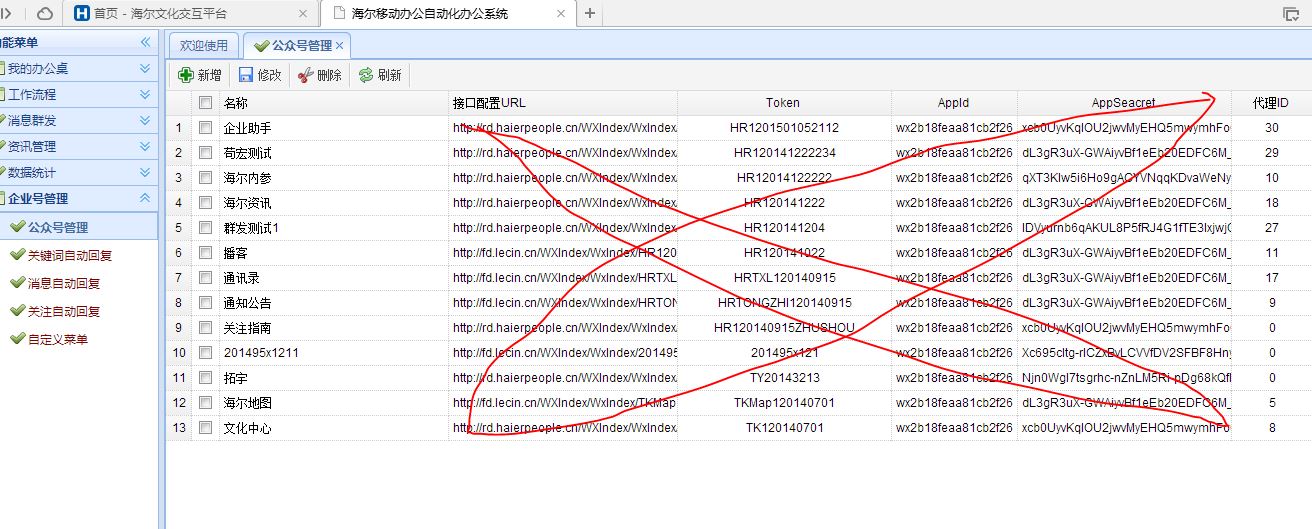Check the box for row 群发测试1
The image size is (1312, 529).
[x=205, y=228]
